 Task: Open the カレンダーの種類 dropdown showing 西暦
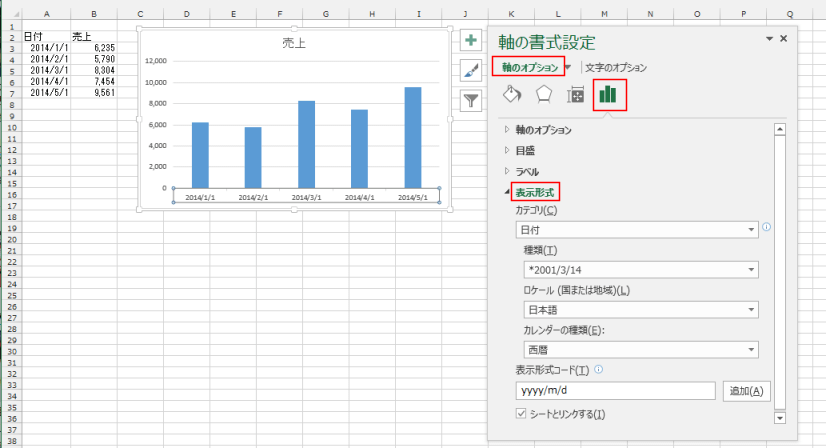coord(641,350)
